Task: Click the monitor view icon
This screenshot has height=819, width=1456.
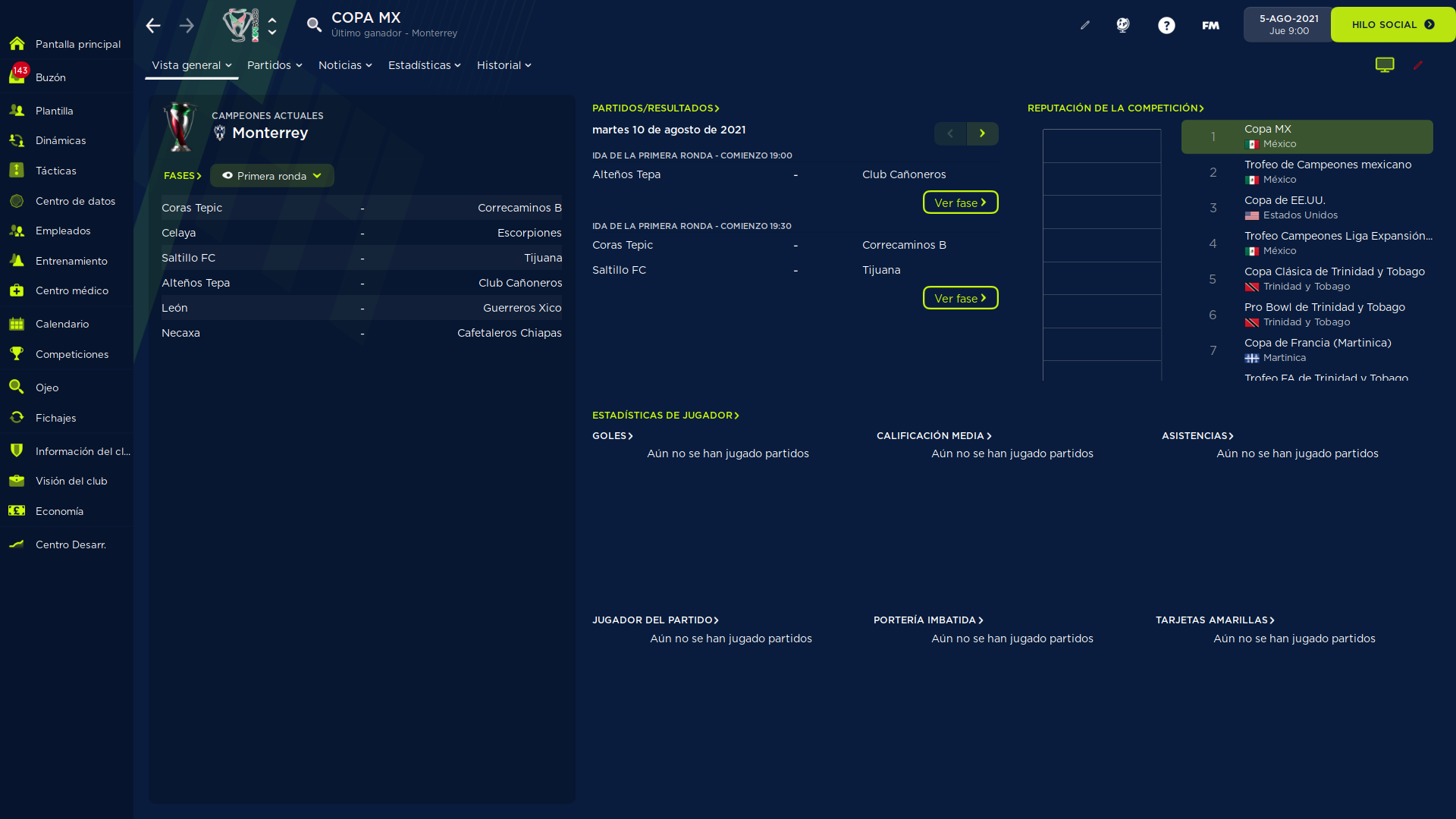Action: click(x=1385, y=65)
